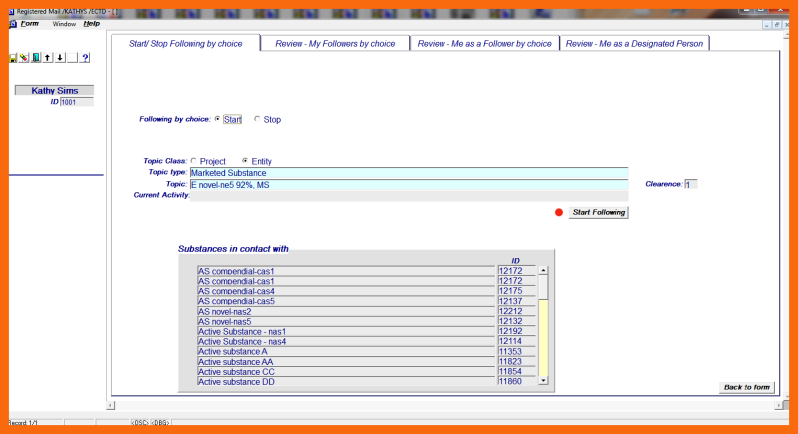
Task: Click the blue question mark help icon
Action: (x=86, y=58)
